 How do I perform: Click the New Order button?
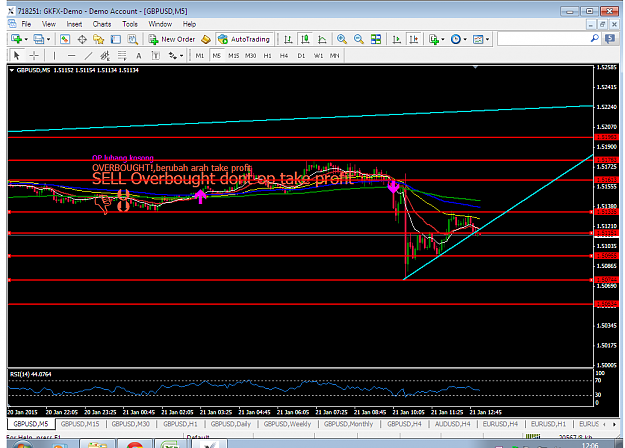(x=172, y=39)
